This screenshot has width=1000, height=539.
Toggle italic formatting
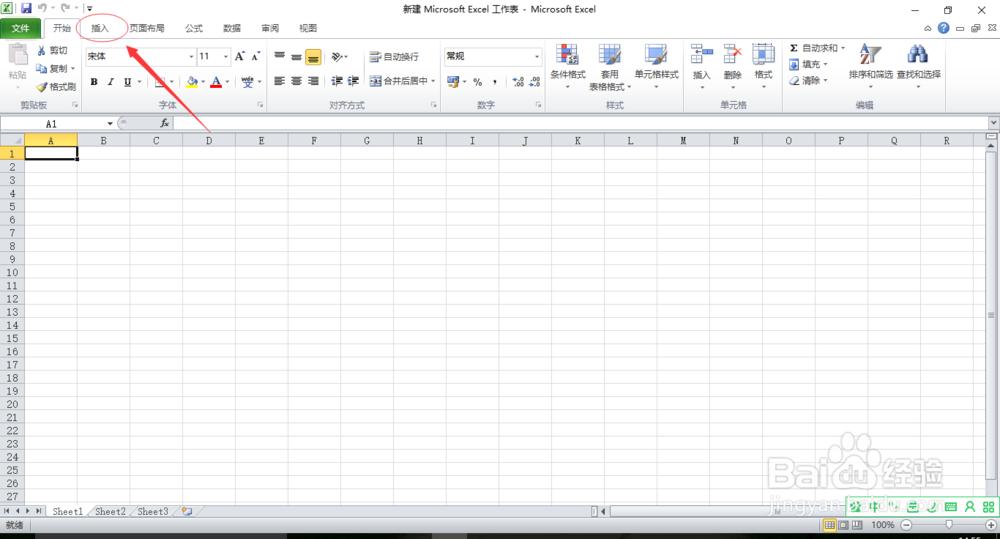pyautogui.click(x=110, y=82)
